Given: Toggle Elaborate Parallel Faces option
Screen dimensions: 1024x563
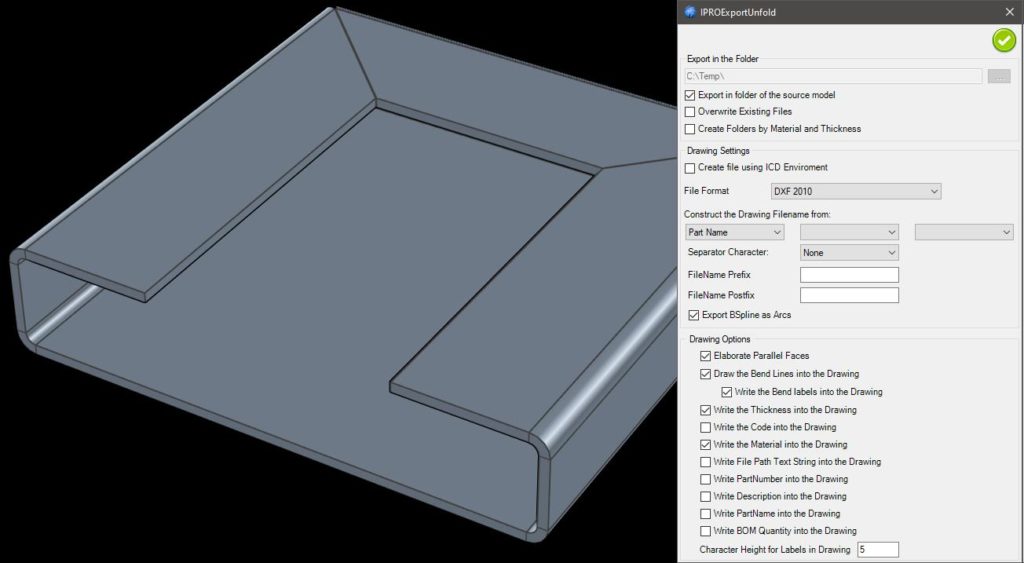Looking at the screenshot, I should pyautogui.click(x=705, y=356).
